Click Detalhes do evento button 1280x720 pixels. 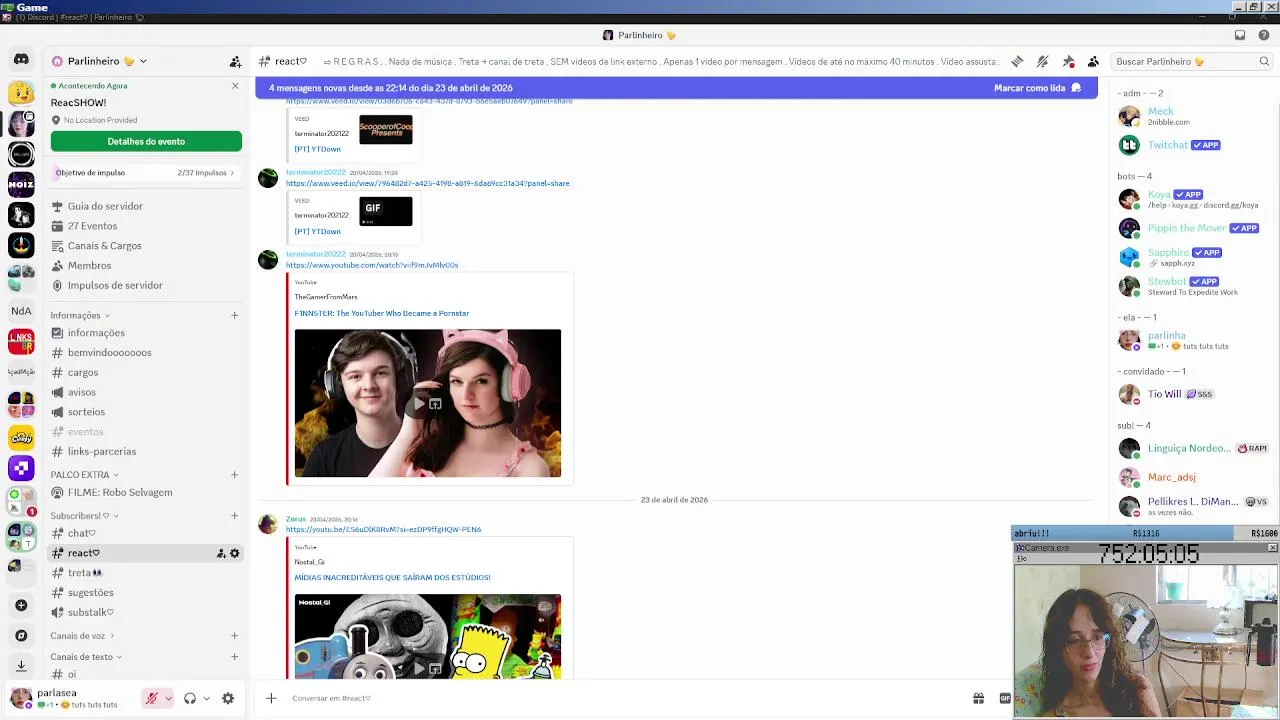point(146,141)
